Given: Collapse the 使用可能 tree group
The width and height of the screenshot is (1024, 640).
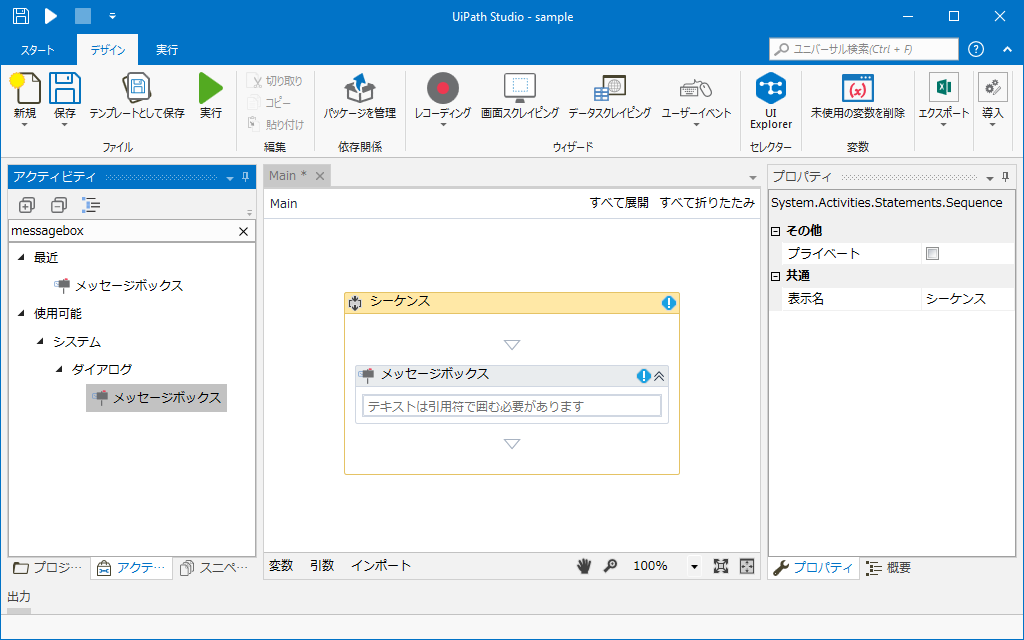Looking at the screenshot, I should pos(21,313).
